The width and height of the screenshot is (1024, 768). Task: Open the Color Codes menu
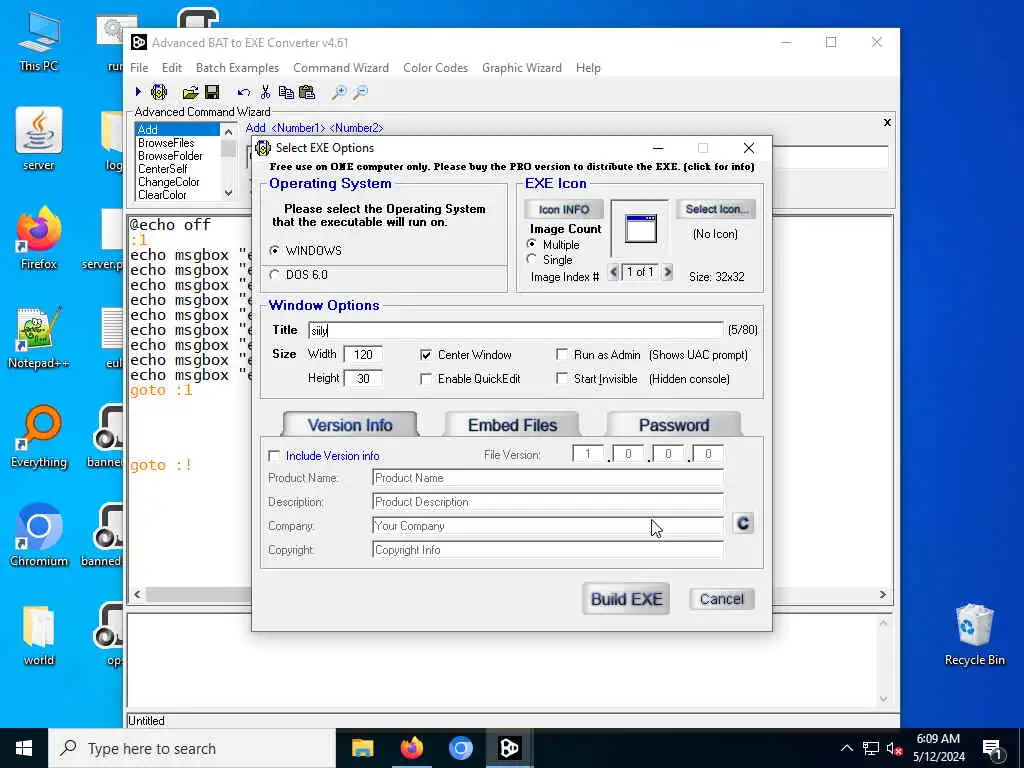(436, 68)
